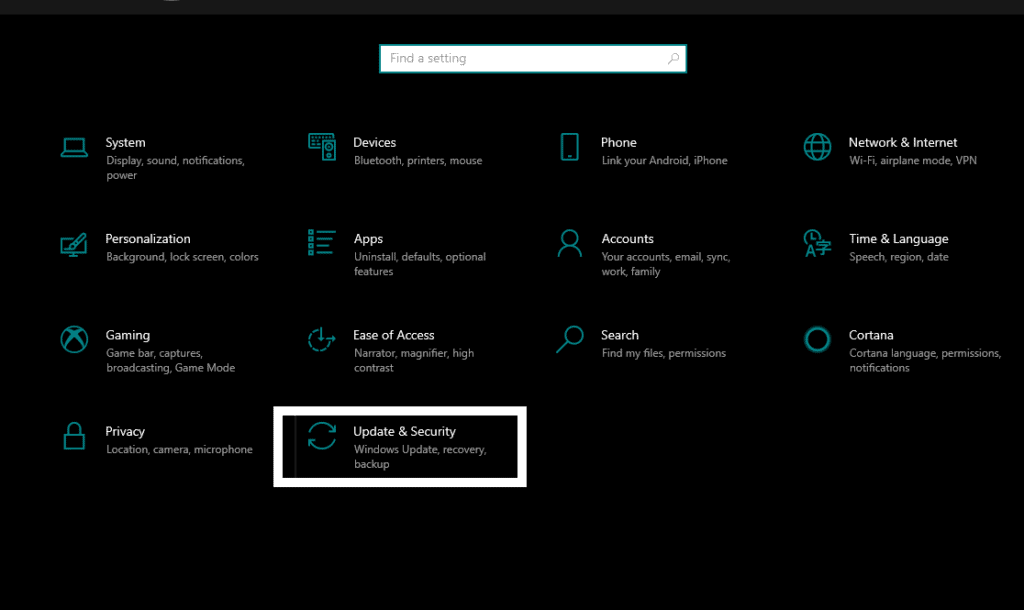Click the System laptop icon

pos(74,147)
